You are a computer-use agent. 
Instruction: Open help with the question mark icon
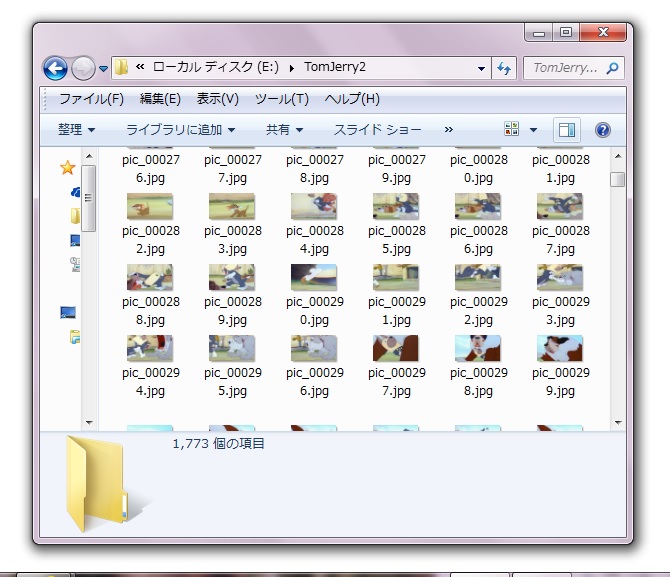click(602, 130)
